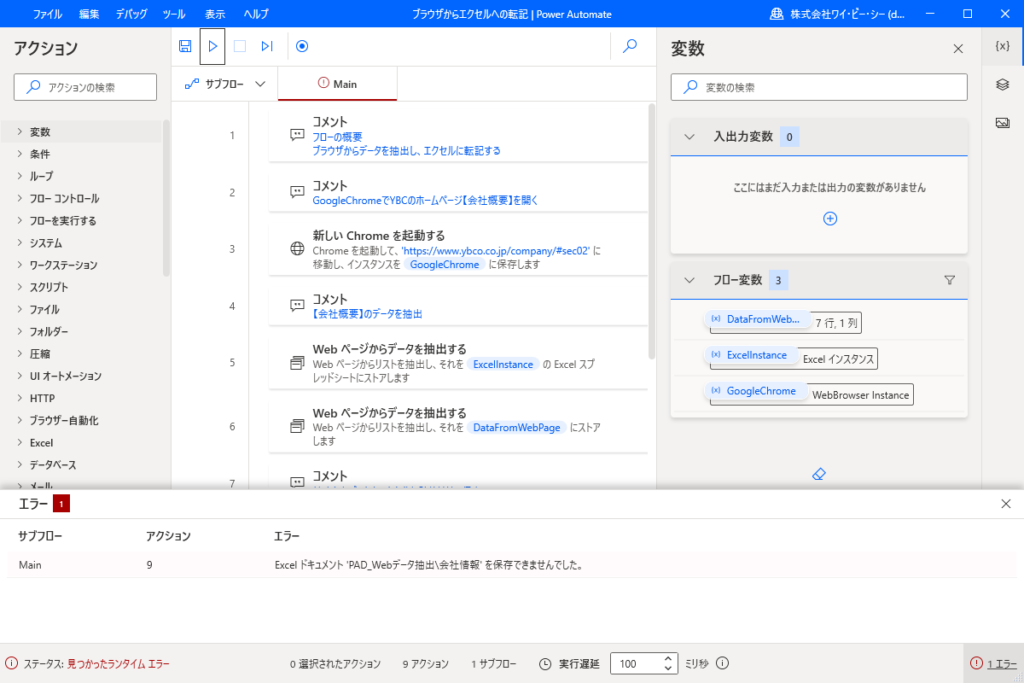This screenshot has width=1024, height=683.
Task: Select the Main error row for action 9
Action: (512, 565)
